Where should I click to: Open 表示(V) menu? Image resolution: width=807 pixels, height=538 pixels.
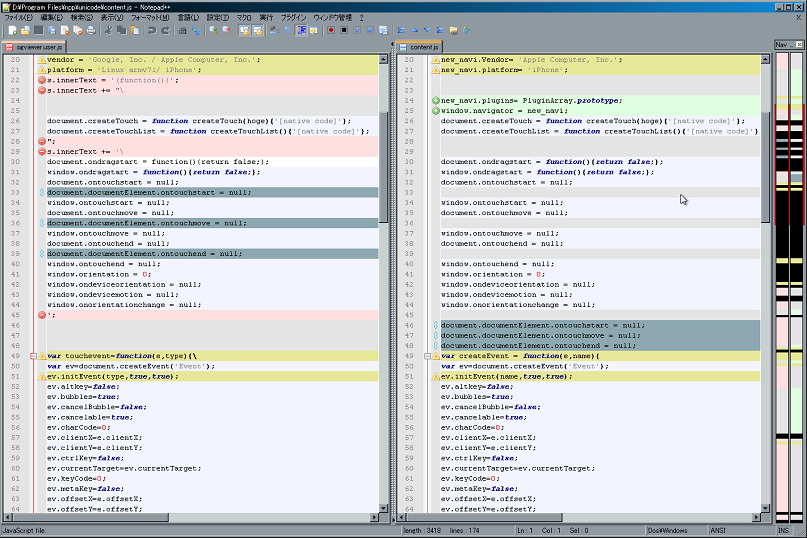(112, 18)
